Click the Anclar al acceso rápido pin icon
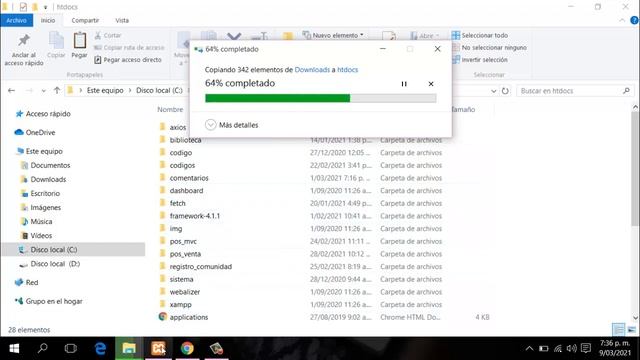 pyautogui.click(x=24, y=41)
